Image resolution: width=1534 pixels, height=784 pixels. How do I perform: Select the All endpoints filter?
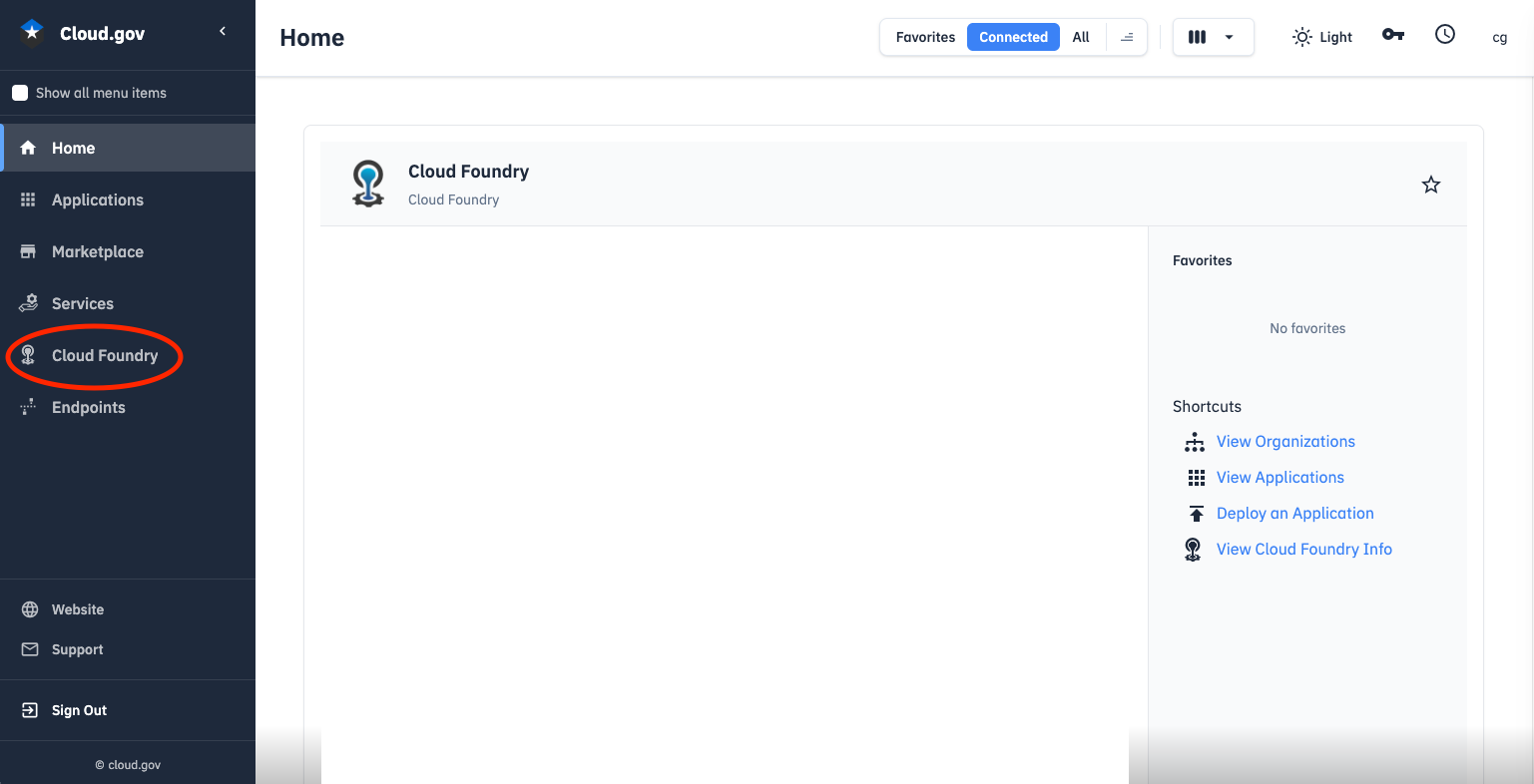[1081, 37]
